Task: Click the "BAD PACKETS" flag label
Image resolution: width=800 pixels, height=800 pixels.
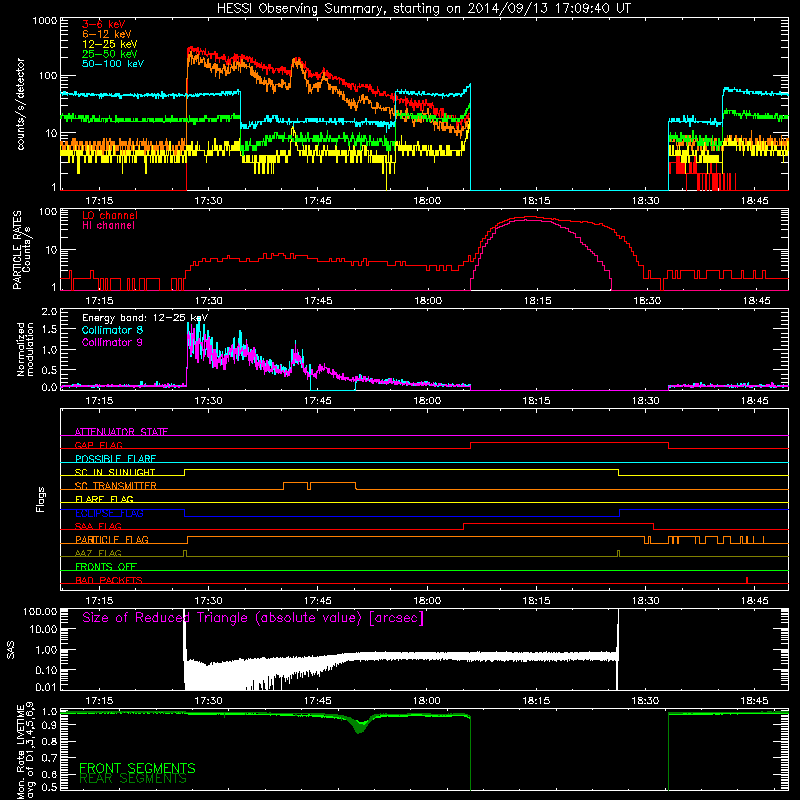Action: (x=109, y=580)
